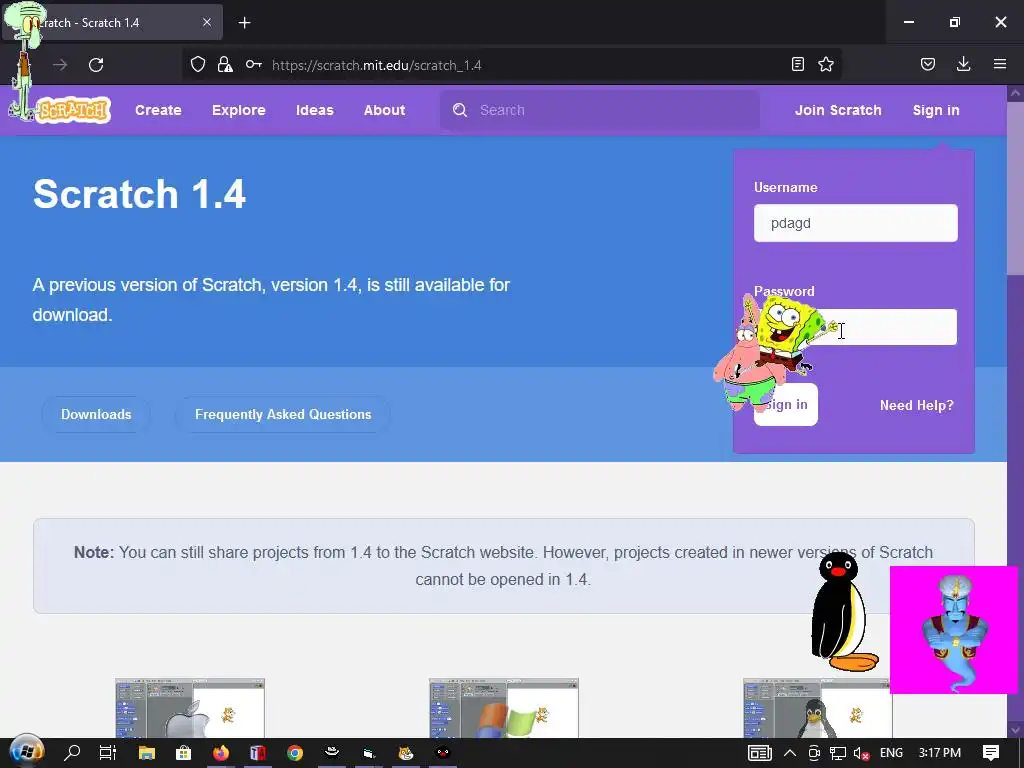Select the Scratch - Scratch 1.4 tab

point(112,22)
